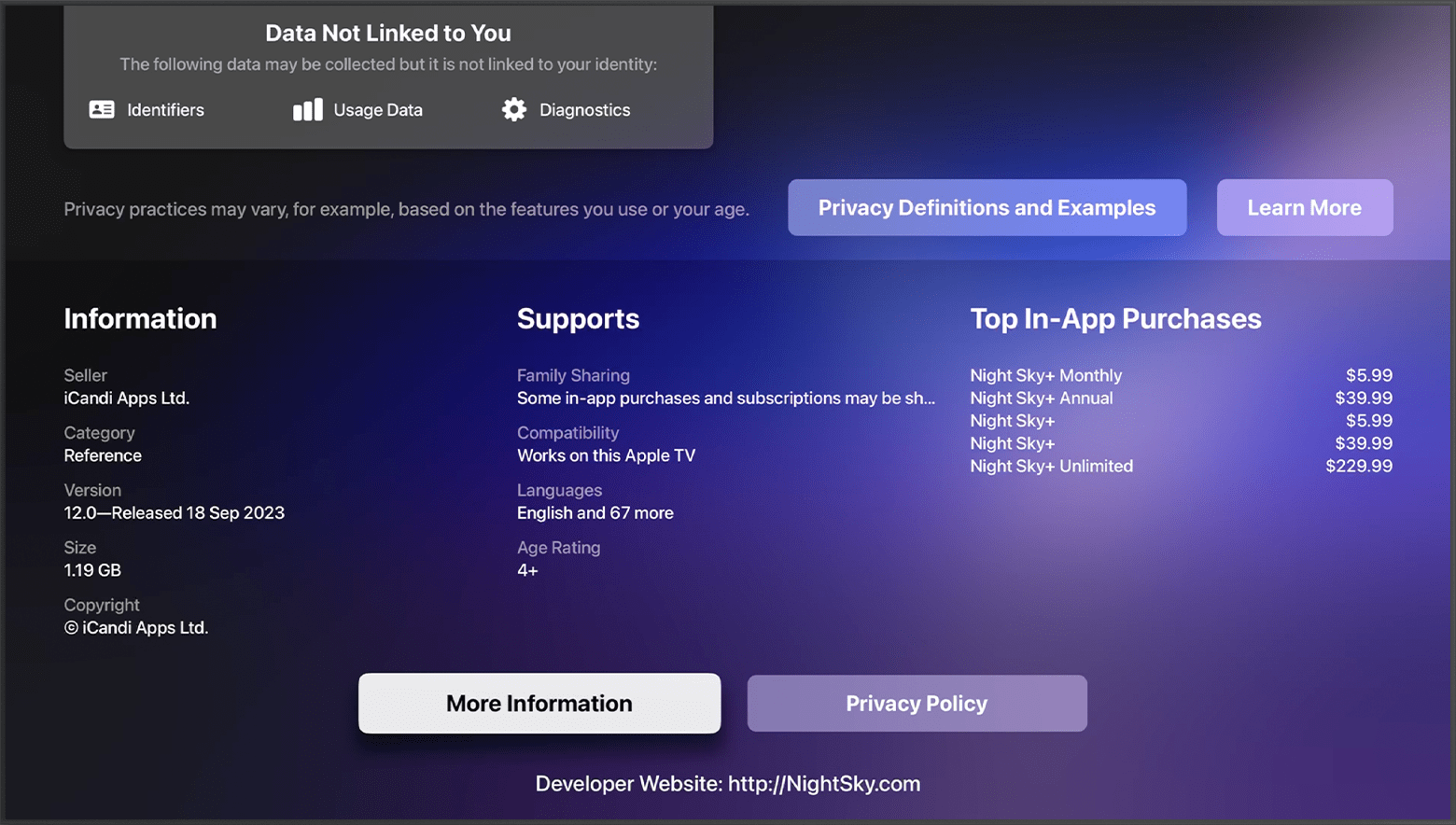Click the age rating '4+'
Image resolution: width=1456 pixels, height=825 pixels.
(x=527, y=570)
